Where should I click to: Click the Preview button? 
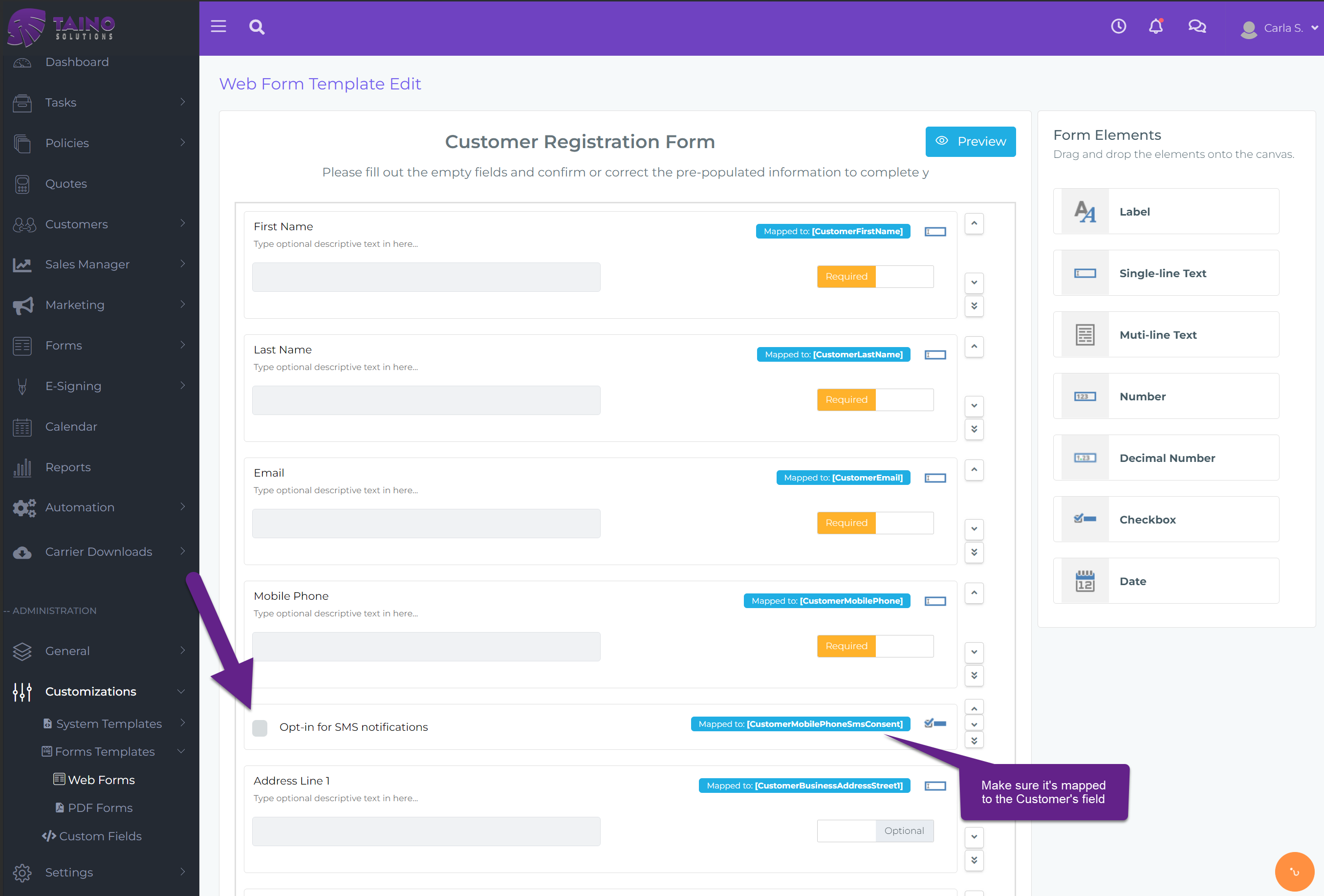coord(970,141)
